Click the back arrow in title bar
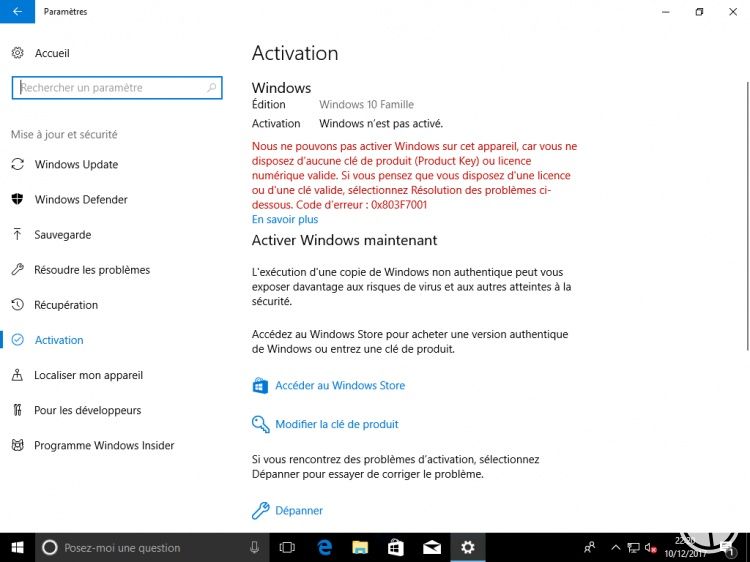The height and width of the screenshot is (562, 750). [17, 12]
